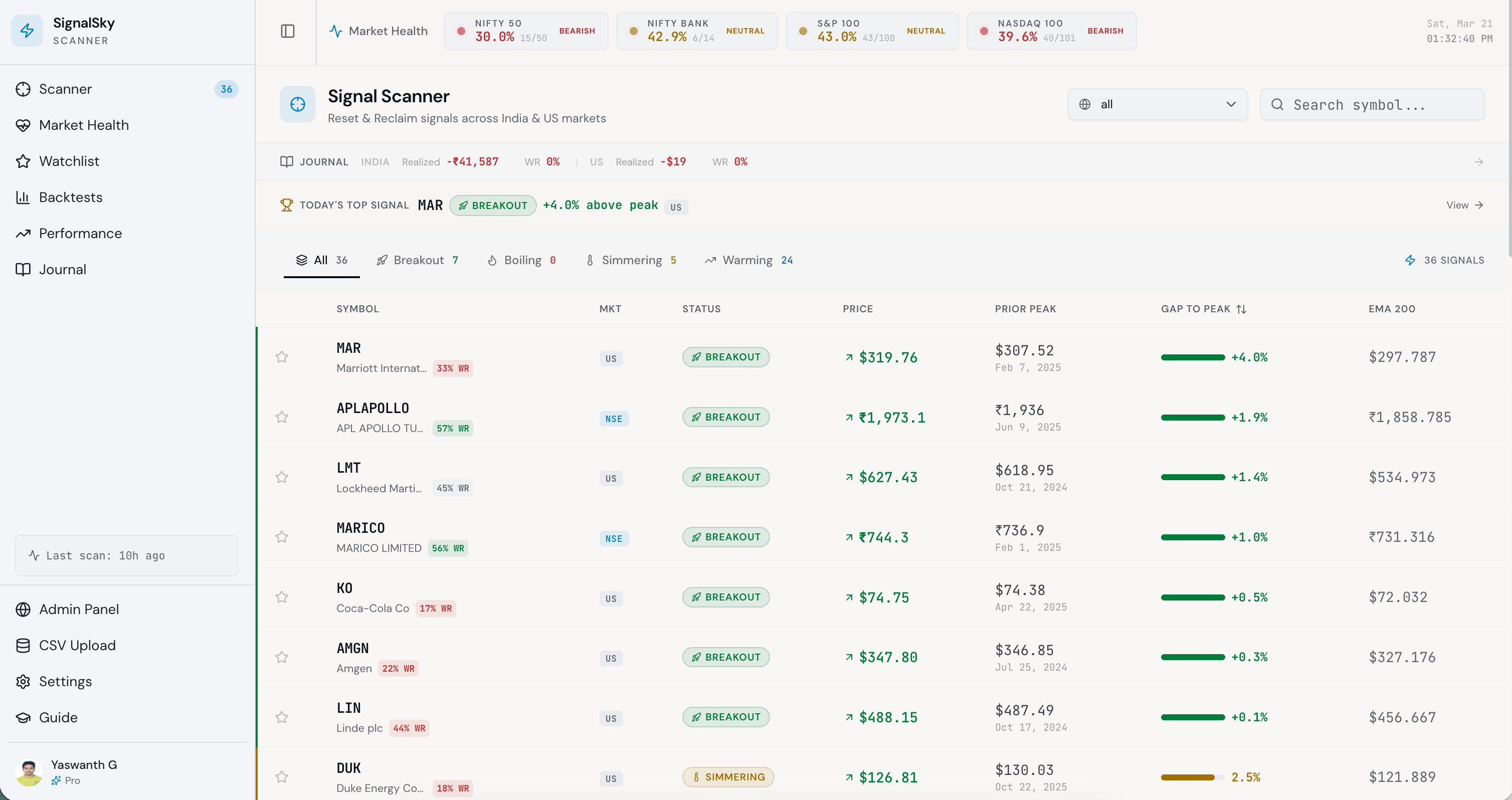Screen dimensions: 1512x800
Task: Open the market filter dropdown showing all
Action: pyautogui.click(x=1158, y=104)
